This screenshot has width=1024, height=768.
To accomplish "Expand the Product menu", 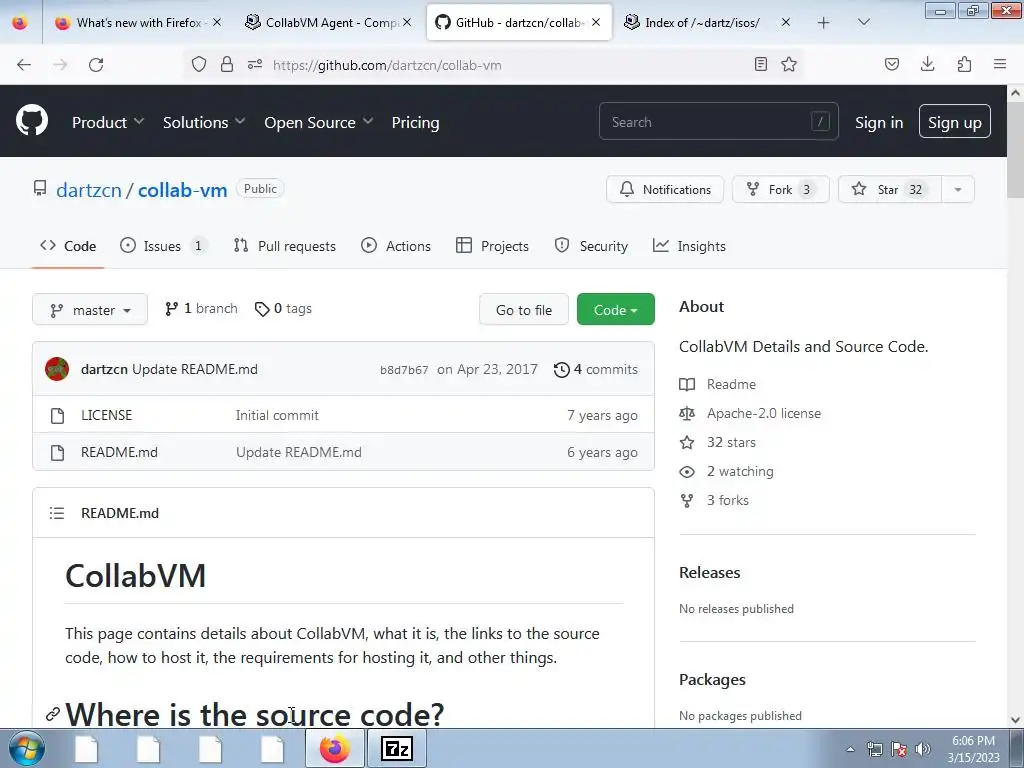I will pos(108,122).
